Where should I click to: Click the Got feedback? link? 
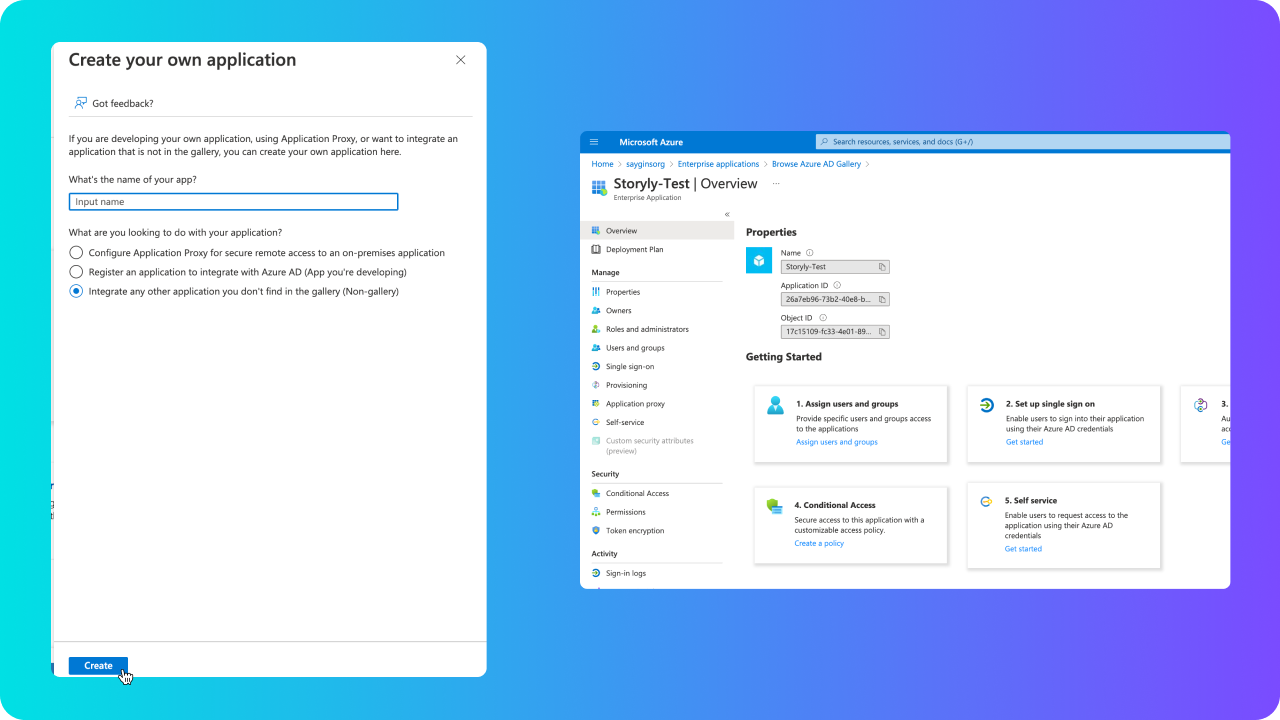coord(123,103)
